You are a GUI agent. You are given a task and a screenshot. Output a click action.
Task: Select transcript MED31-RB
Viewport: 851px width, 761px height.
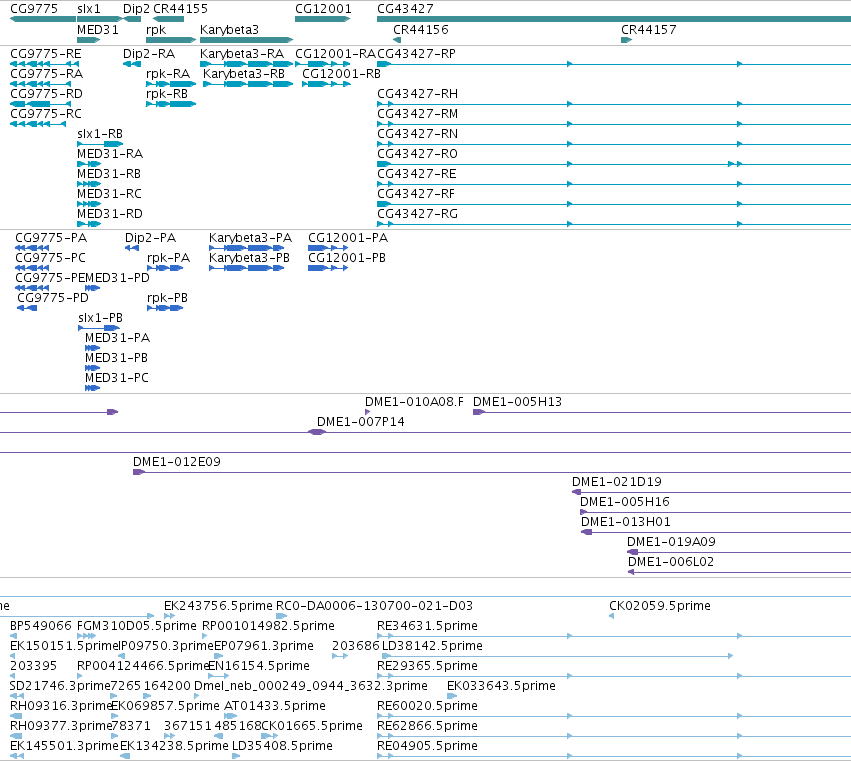pos(109,174)
